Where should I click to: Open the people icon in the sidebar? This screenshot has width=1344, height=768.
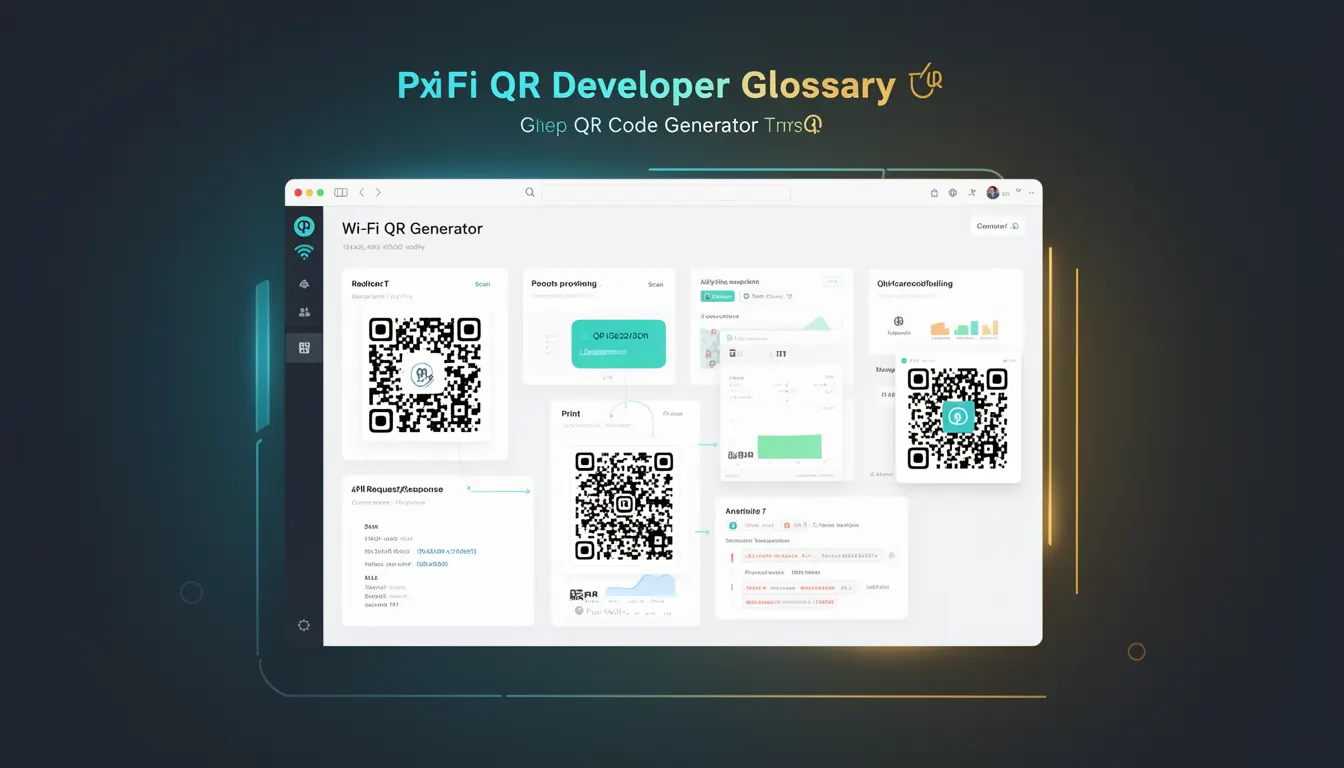304,313
